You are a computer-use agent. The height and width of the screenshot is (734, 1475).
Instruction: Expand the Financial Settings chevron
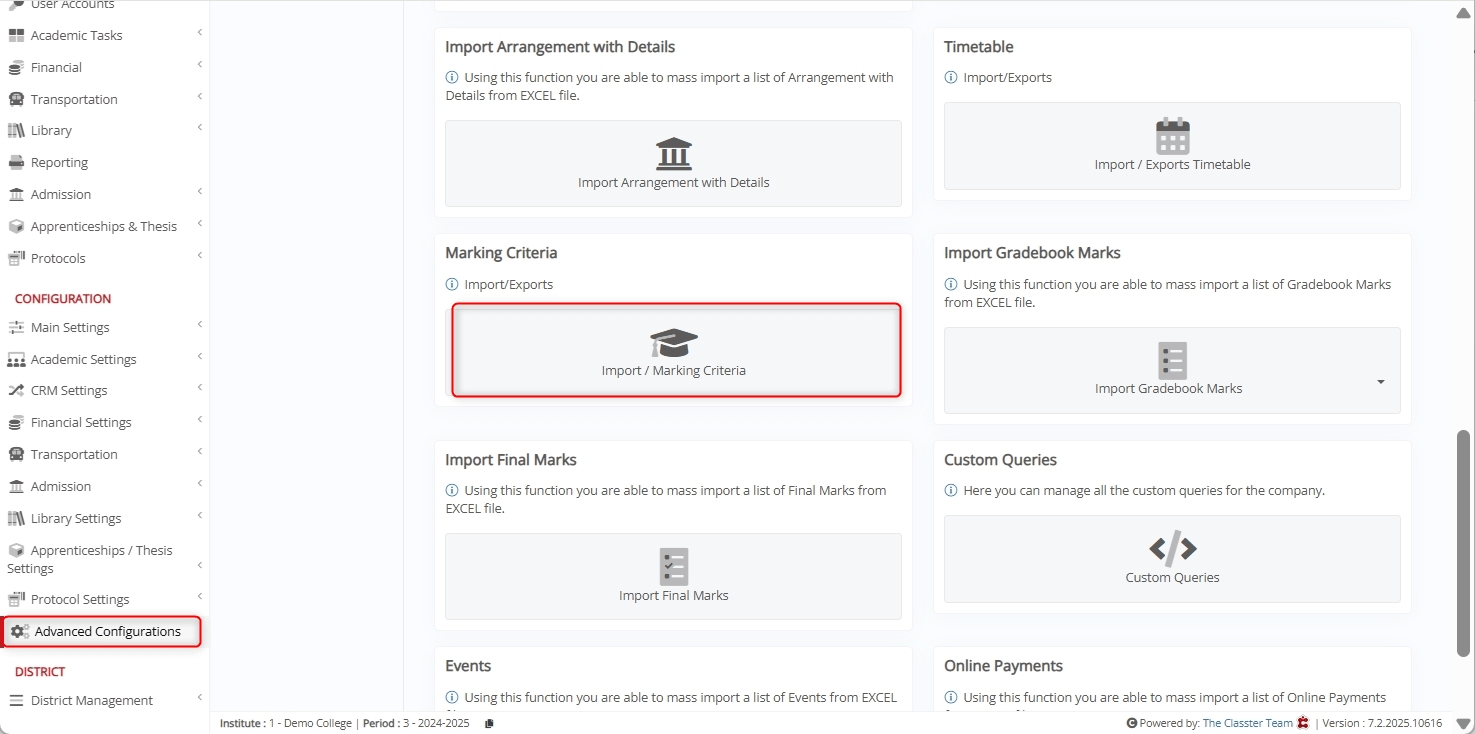[x=199, y=420]
